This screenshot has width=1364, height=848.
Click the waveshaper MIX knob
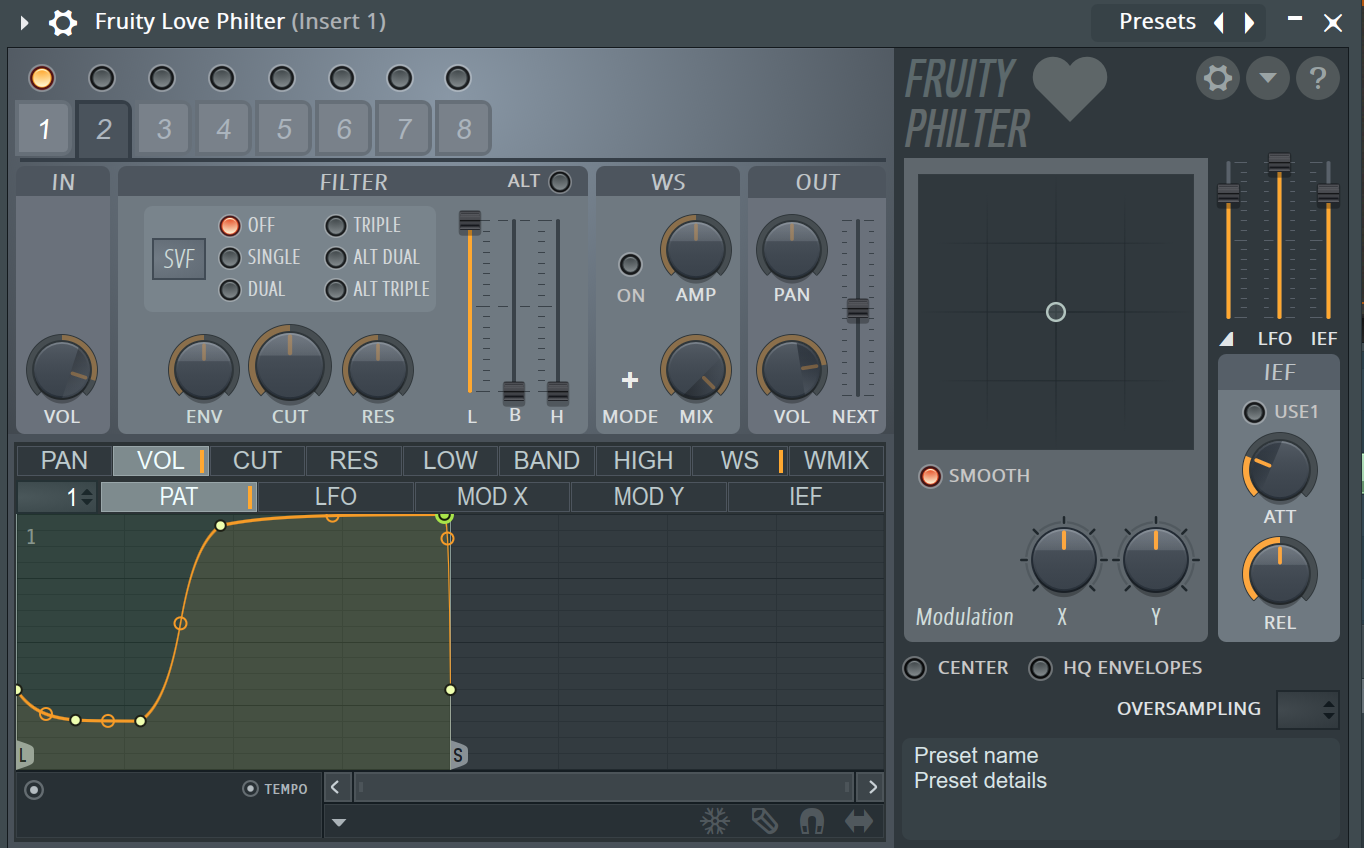click(x=695, y=369)
